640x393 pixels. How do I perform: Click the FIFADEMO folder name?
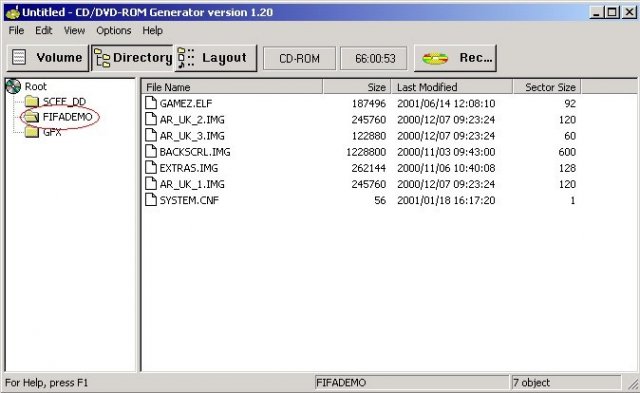pos(67,117)
